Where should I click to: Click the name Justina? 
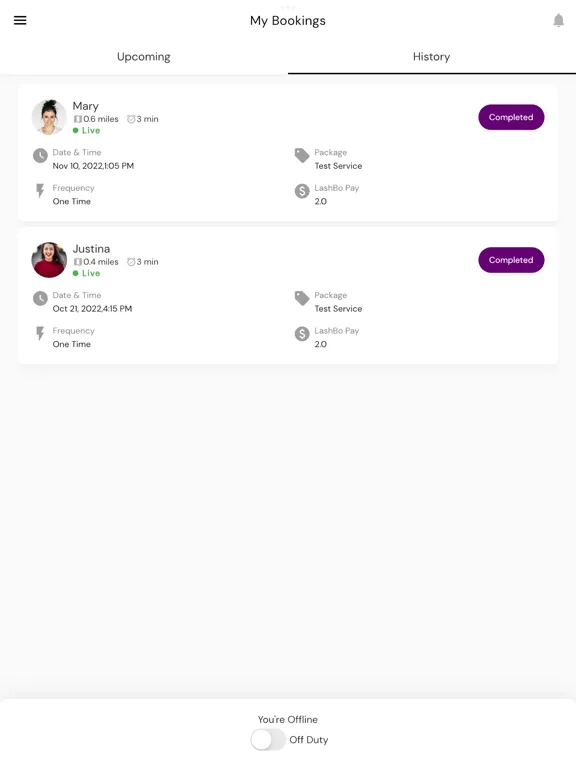[91, 249]
